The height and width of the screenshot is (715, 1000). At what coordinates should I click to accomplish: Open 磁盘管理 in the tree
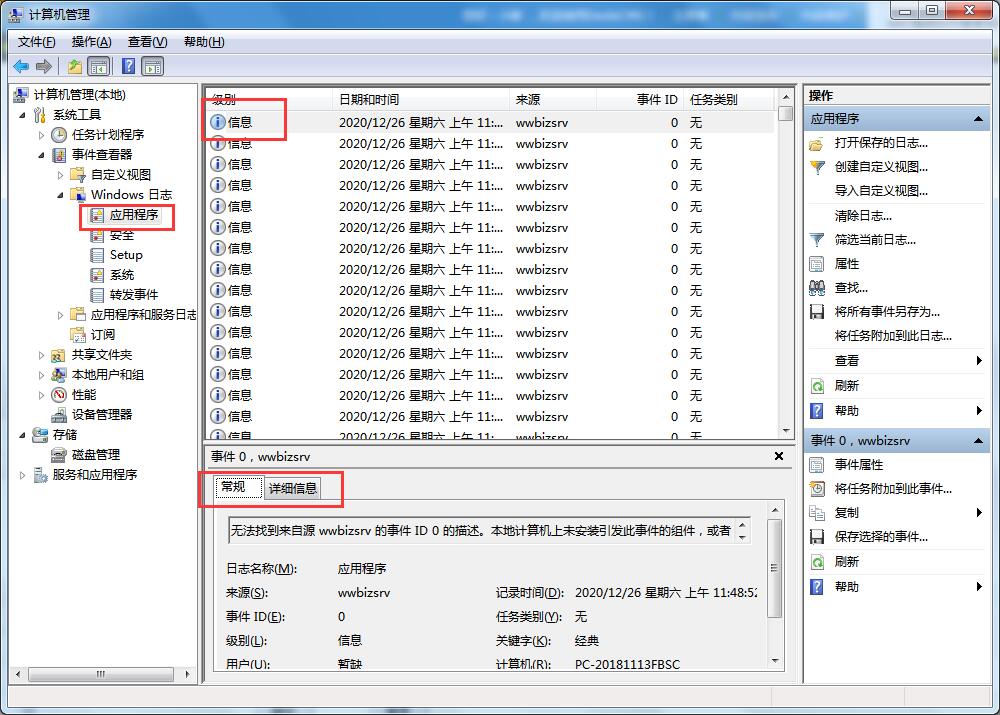(x=96, y=455)
